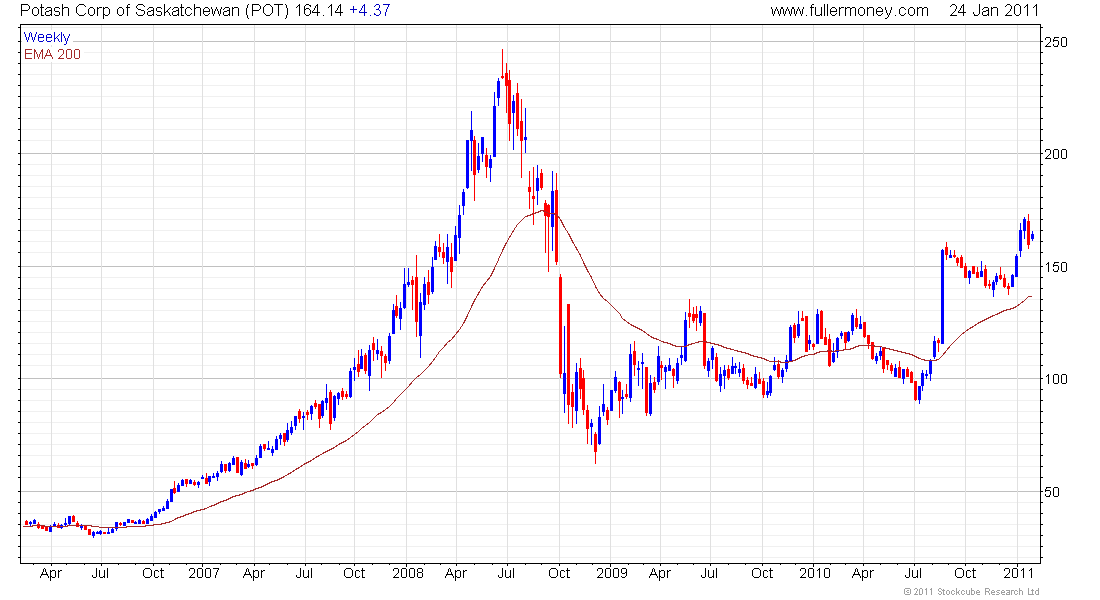Click the date '24 Jan 2011'
The image size is (1100, 600).
(994, 11)
